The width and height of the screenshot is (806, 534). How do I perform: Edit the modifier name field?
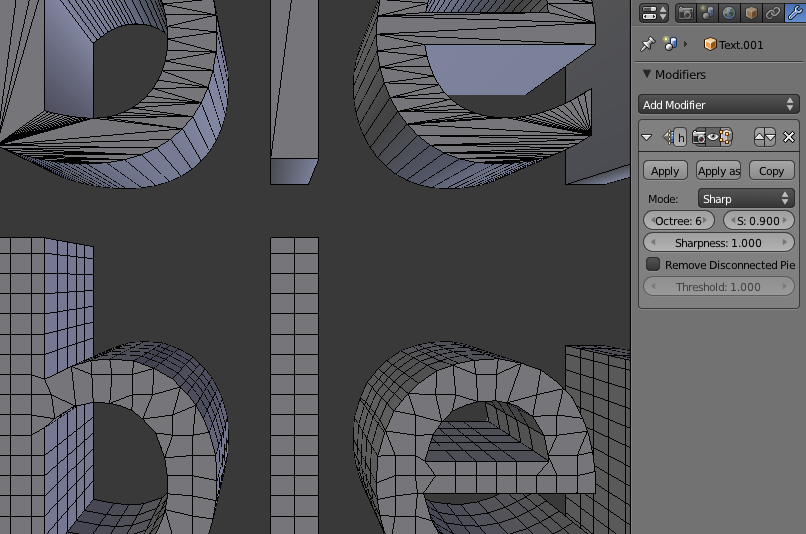tap(681, 137)
